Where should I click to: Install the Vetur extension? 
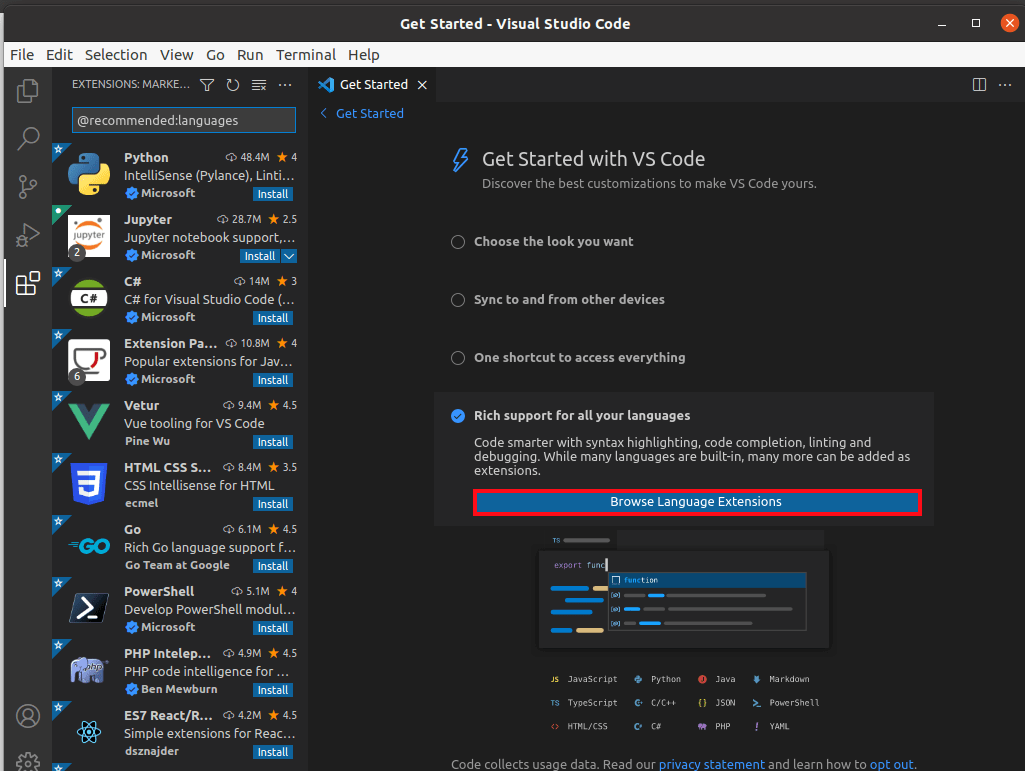[x=273, y=443]
